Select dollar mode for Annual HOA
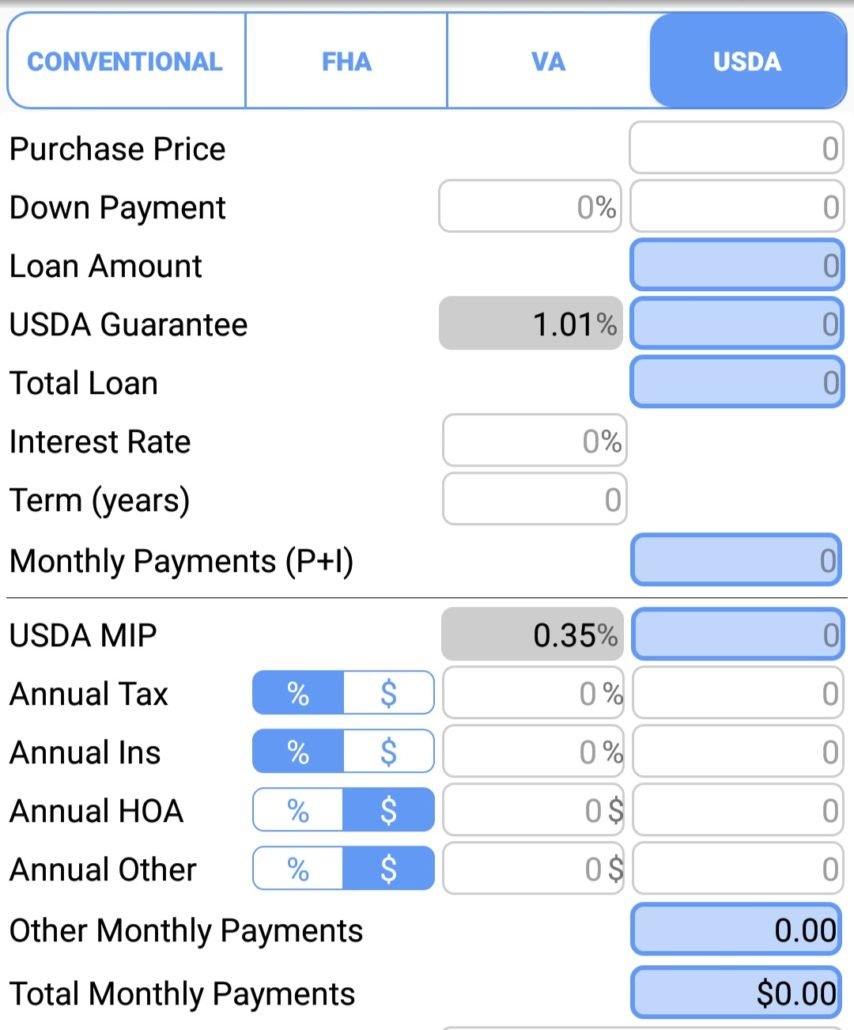 pos(388,810)
